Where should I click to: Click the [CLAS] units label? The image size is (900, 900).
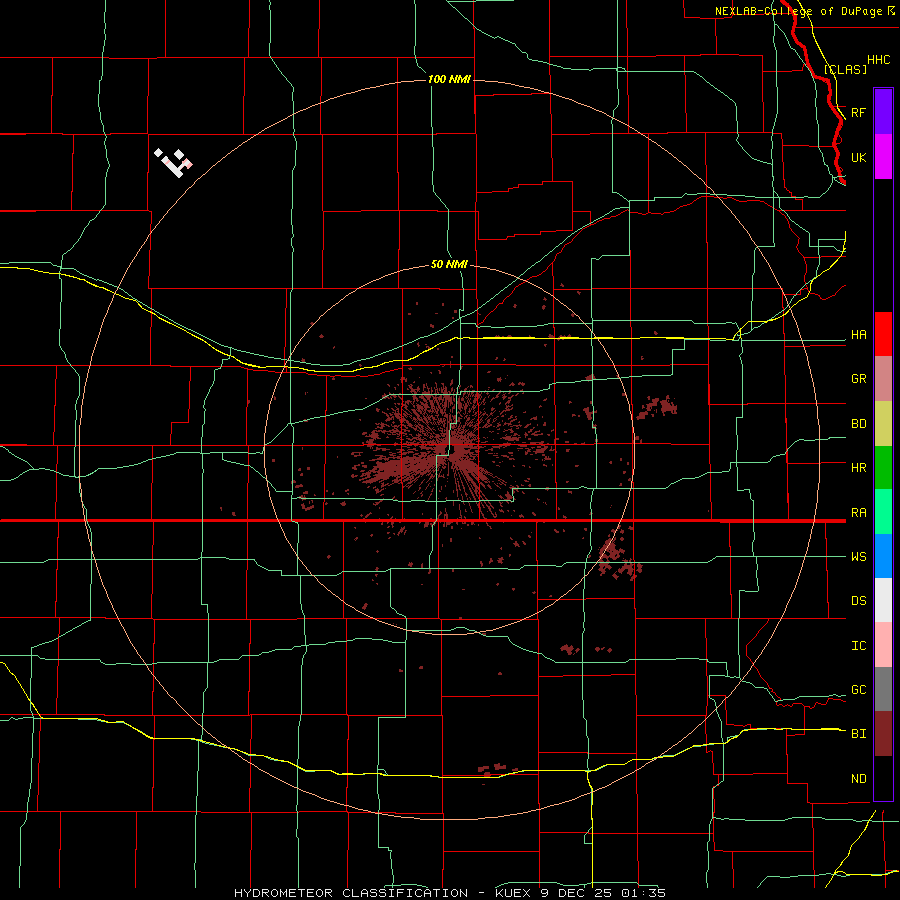point(845,69)
